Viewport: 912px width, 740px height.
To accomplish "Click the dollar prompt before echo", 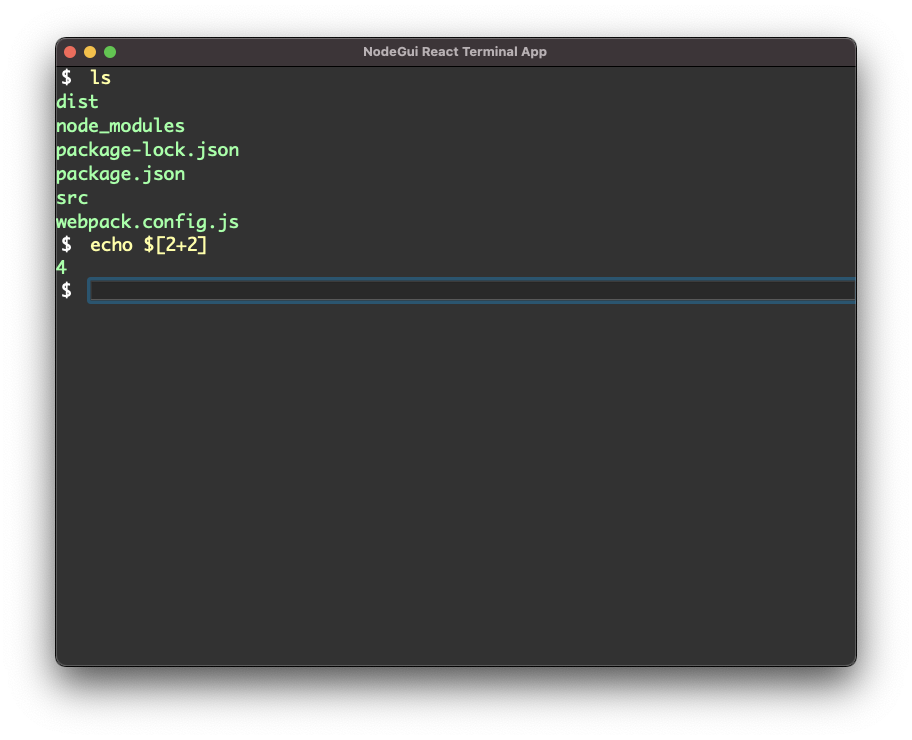I will (66, 245).
